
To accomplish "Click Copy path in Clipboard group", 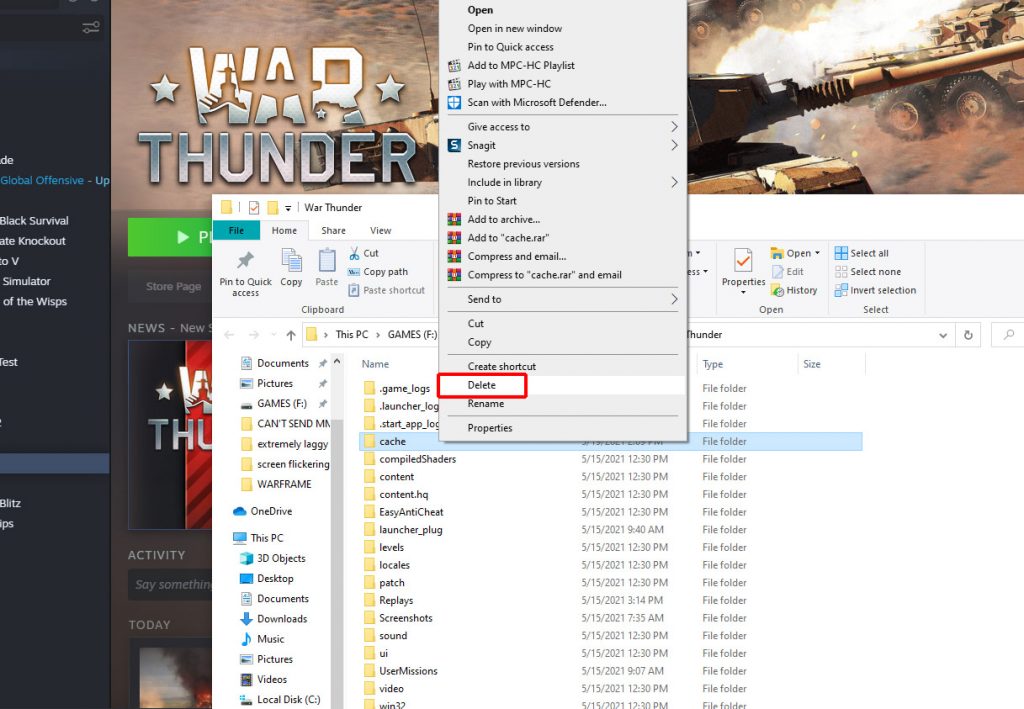I will click(x=378, y=272).
